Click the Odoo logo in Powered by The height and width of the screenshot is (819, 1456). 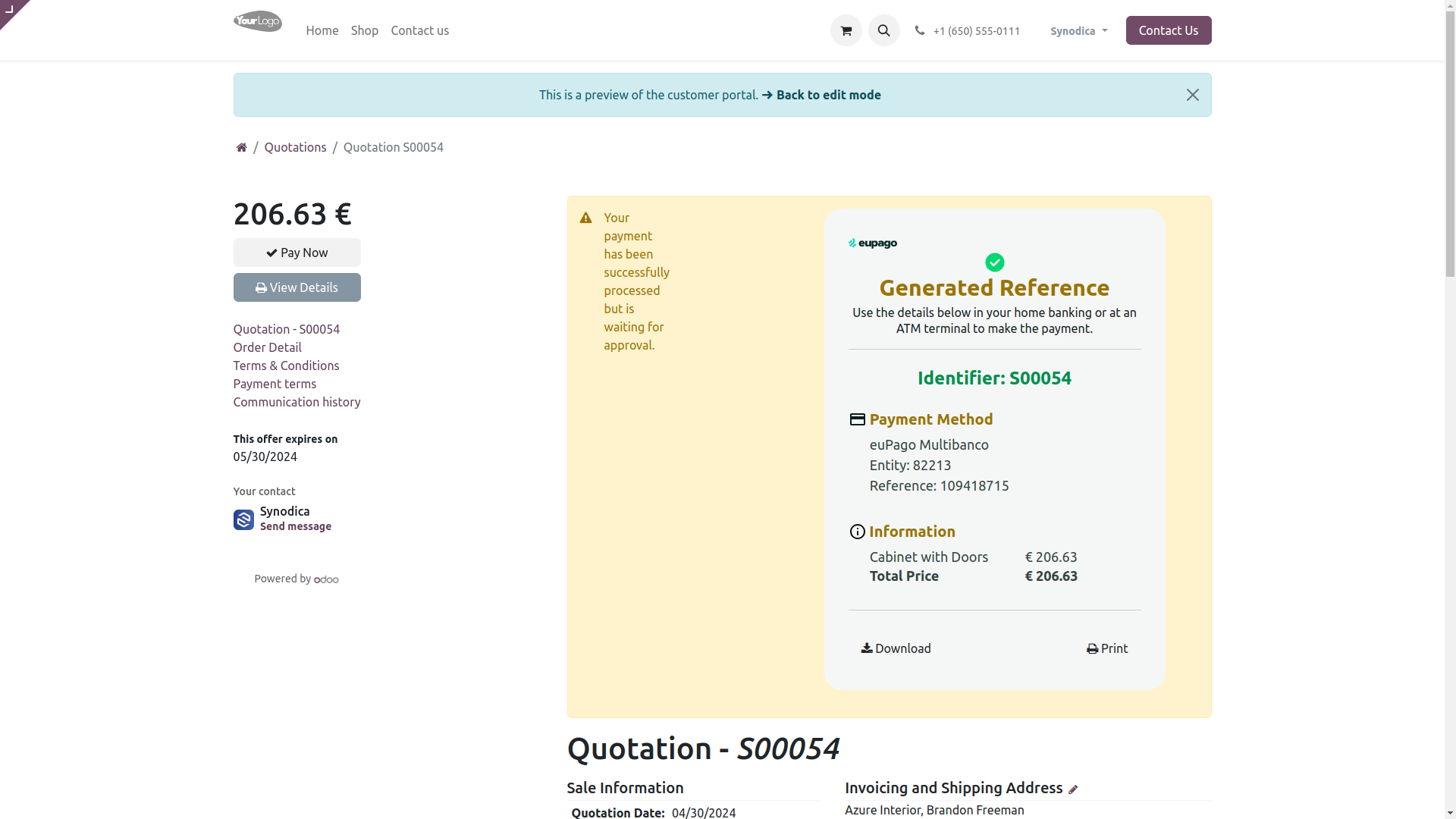coord(326,579)
